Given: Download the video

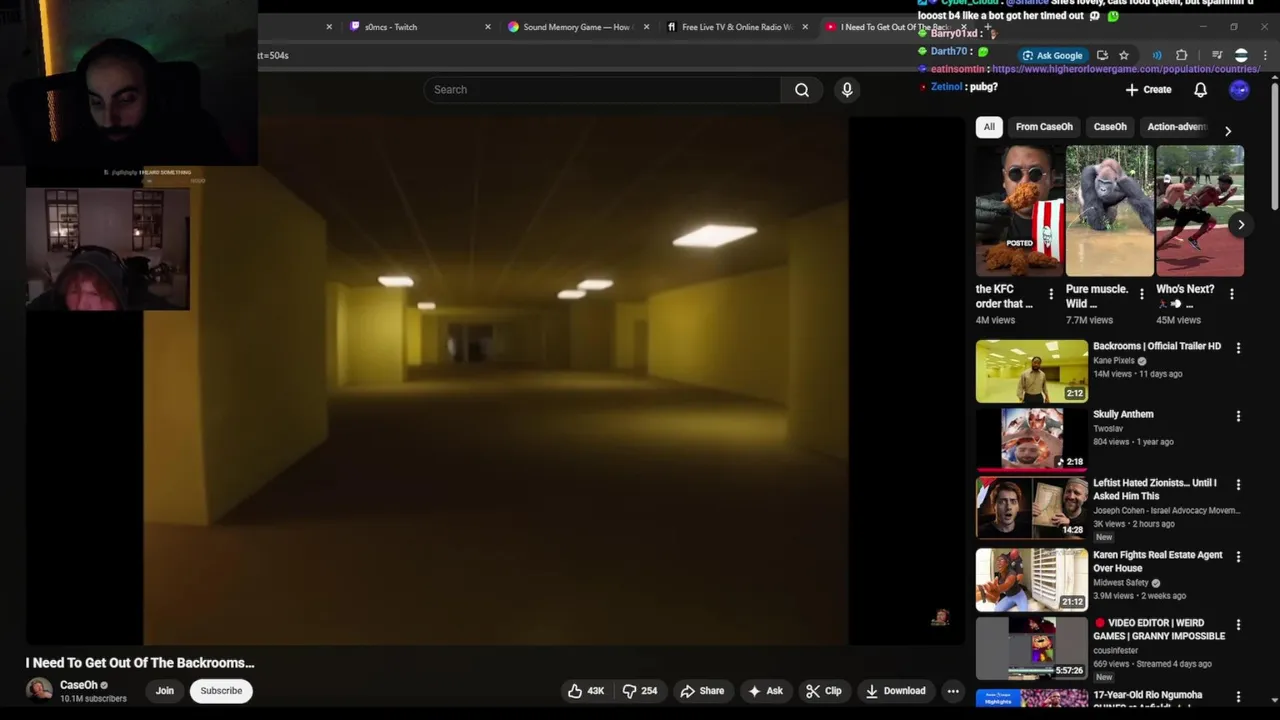Looking at the screenshot, I should pyautogui.click(x=896, y=691).
